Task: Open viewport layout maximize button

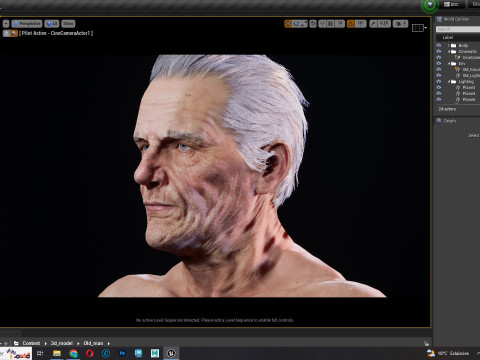Action: tap(419, 28)
